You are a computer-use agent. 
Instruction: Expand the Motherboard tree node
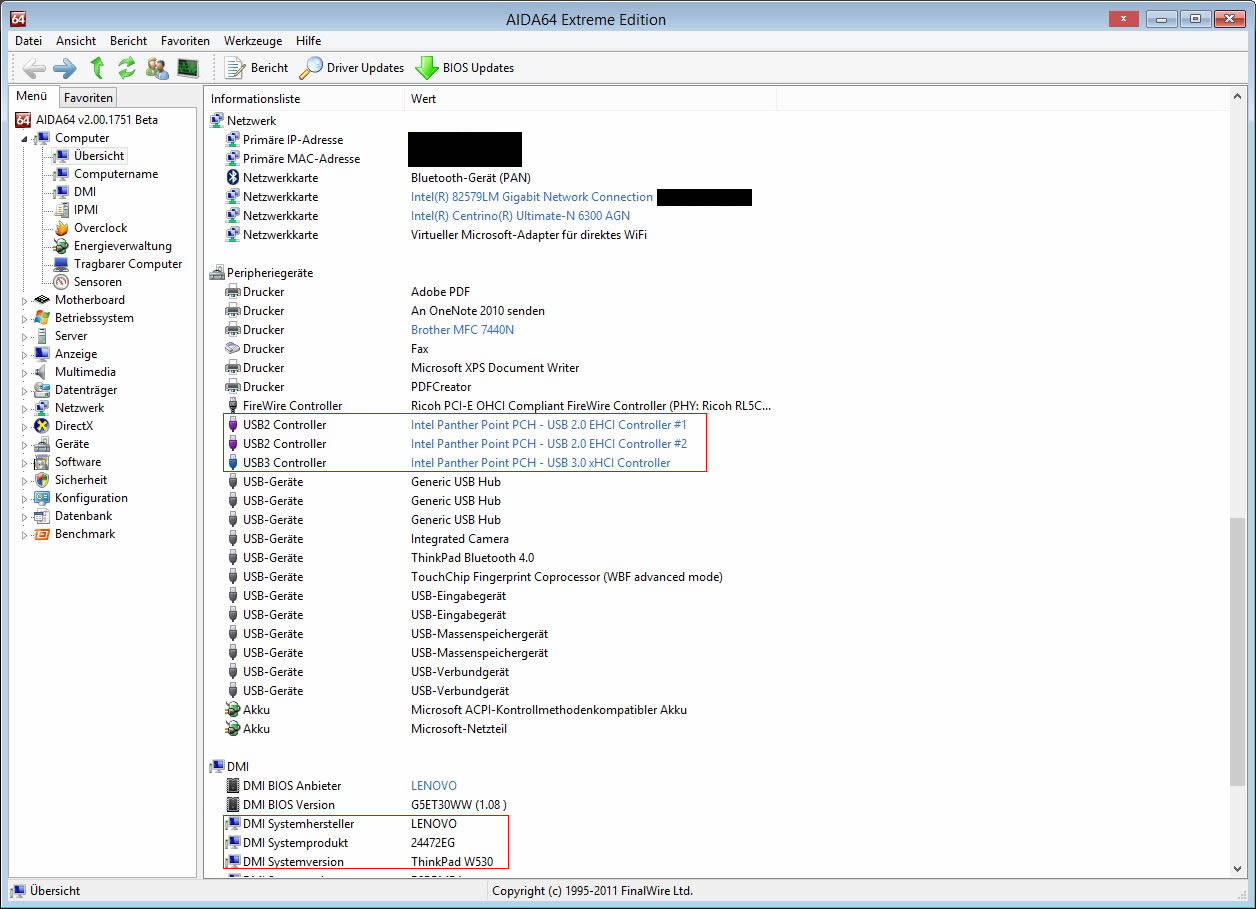pyautogui.click(x=24, y=300)
